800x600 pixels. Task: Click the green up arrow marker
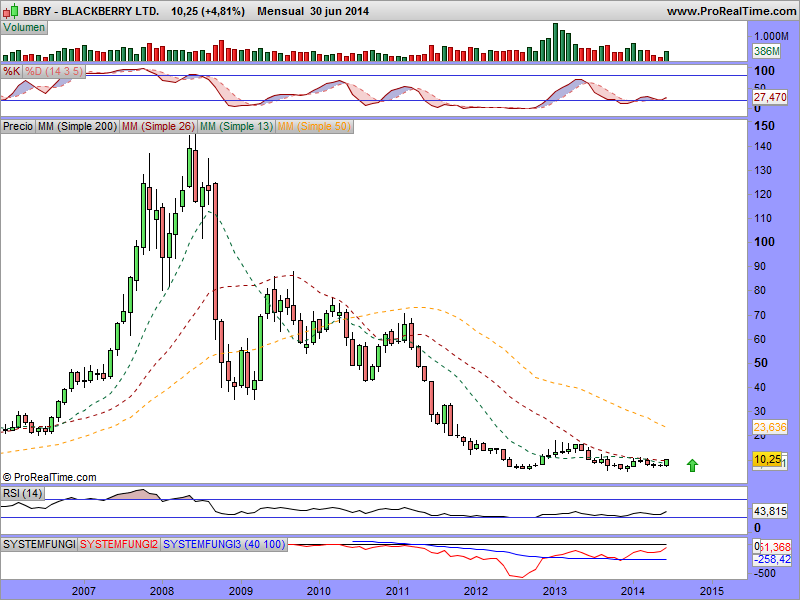click(692, 465)
